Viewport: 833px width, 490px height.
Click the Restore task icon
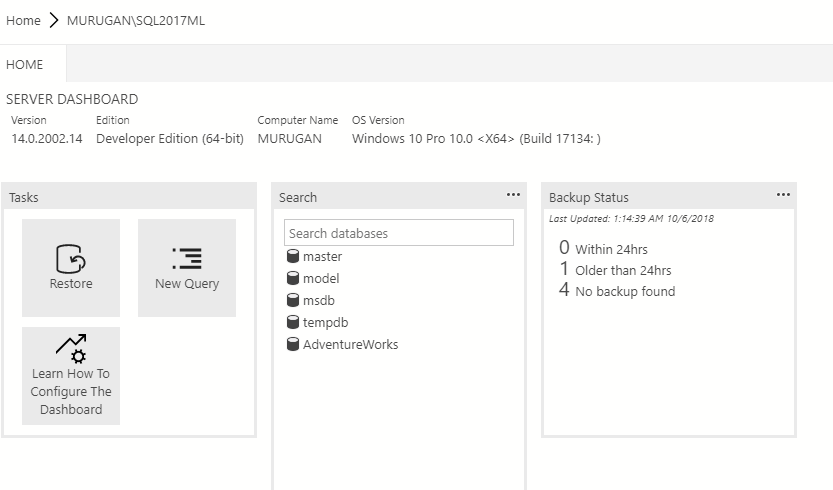pos(71,259)
